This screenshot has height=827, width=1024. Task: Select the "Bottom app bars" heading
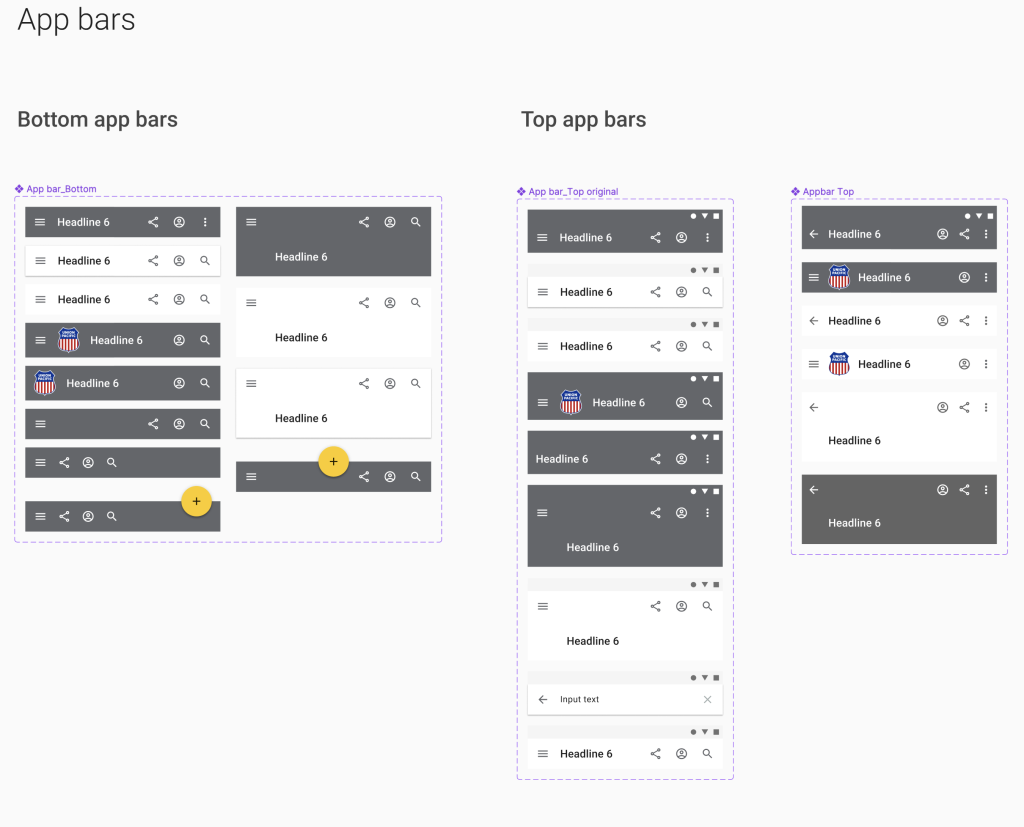[97, 120]
